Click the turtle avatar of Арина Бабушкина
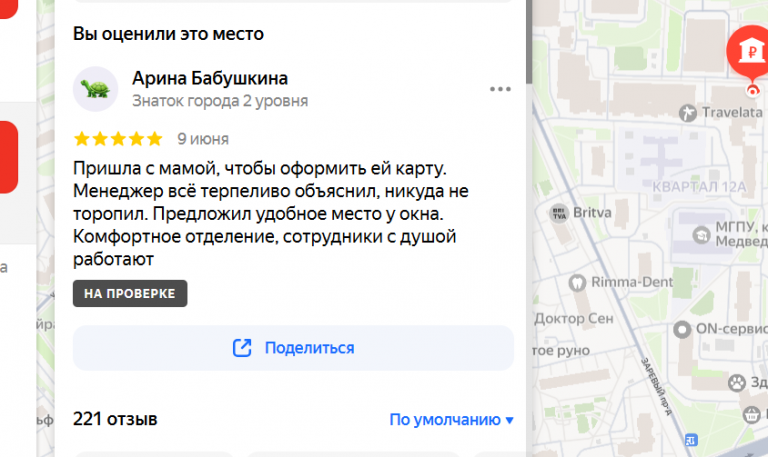Viewport: 768px width, 457px height. coord(96,89)
